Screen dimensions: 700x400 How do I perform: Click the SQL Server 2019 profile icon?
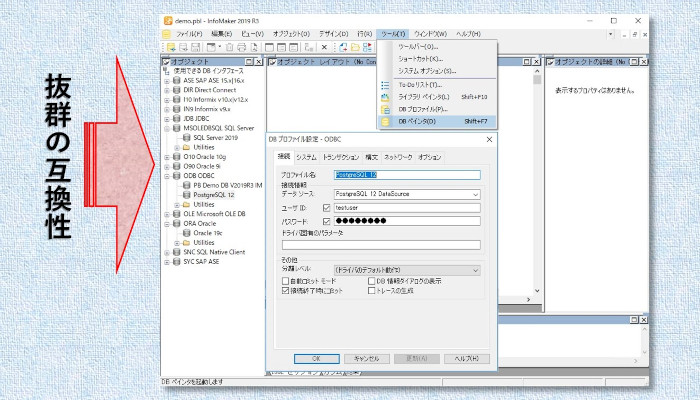pos(186,137)
